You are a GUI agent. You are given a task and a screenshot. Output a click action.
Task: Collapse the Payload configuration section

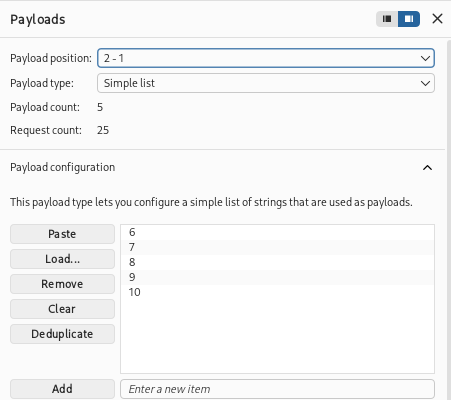[x=427, y=167]
